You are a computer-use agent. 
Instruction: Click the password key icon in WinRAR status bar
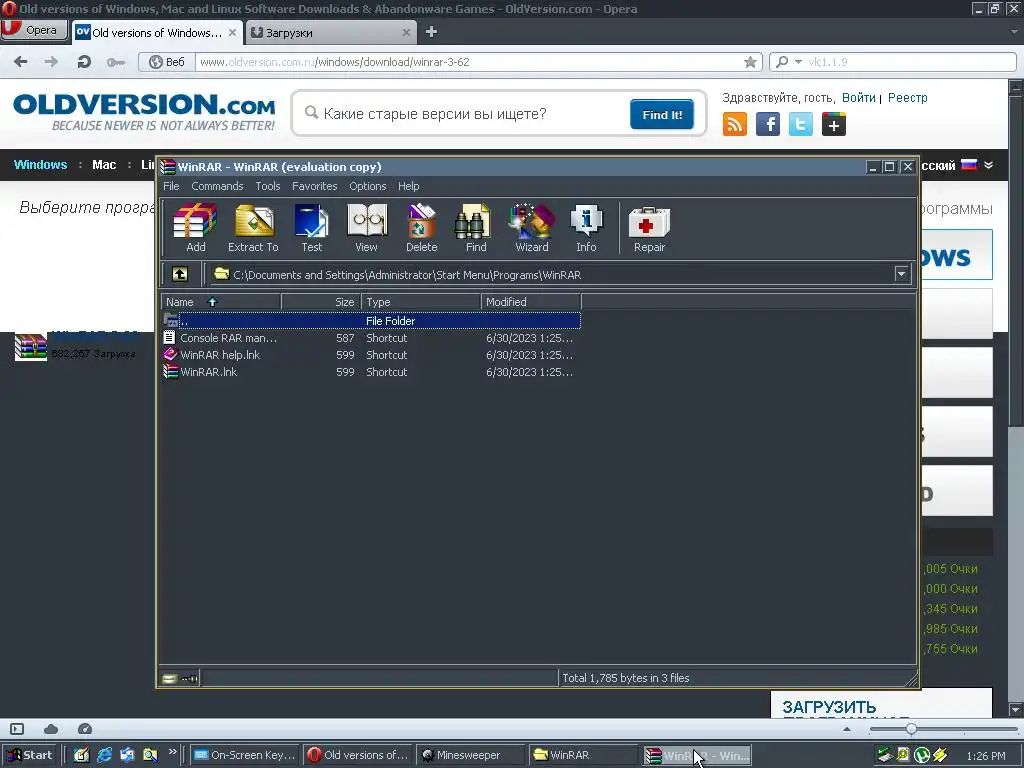[x=189, y=679]
